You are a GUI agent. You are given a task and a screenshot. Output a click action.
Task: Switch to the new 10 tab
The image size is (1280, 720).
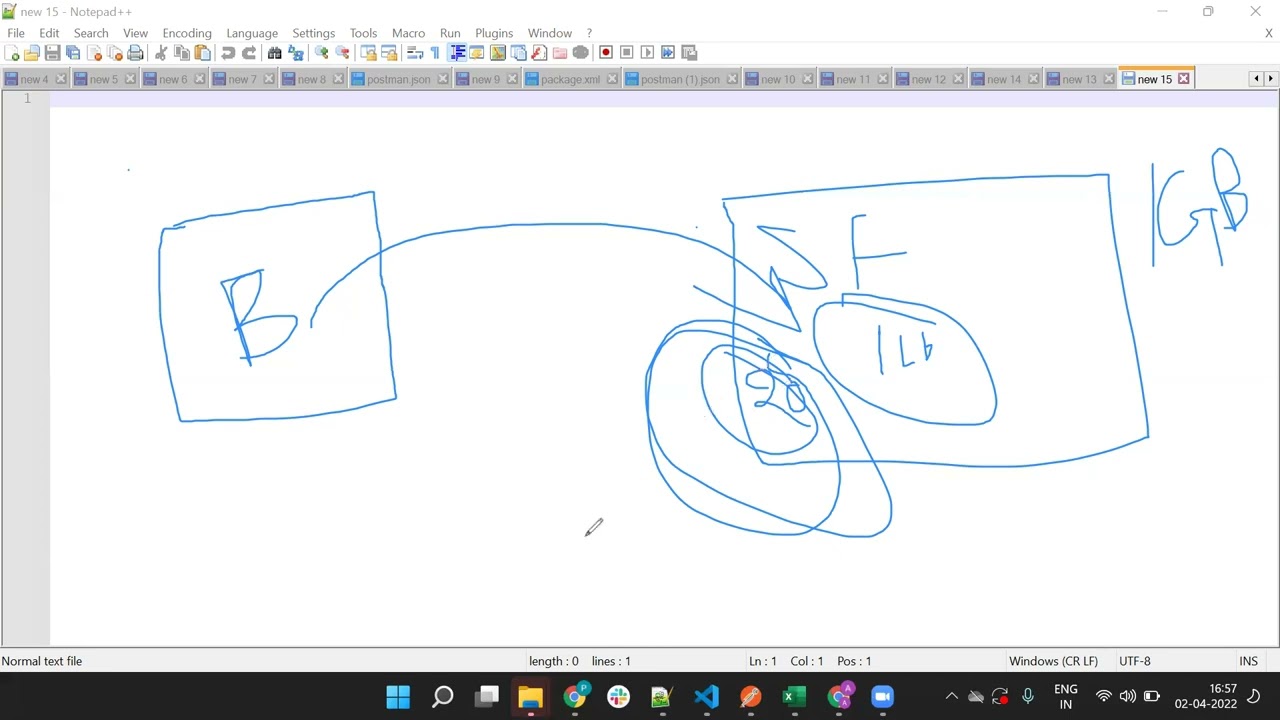(x=777, y=79)
